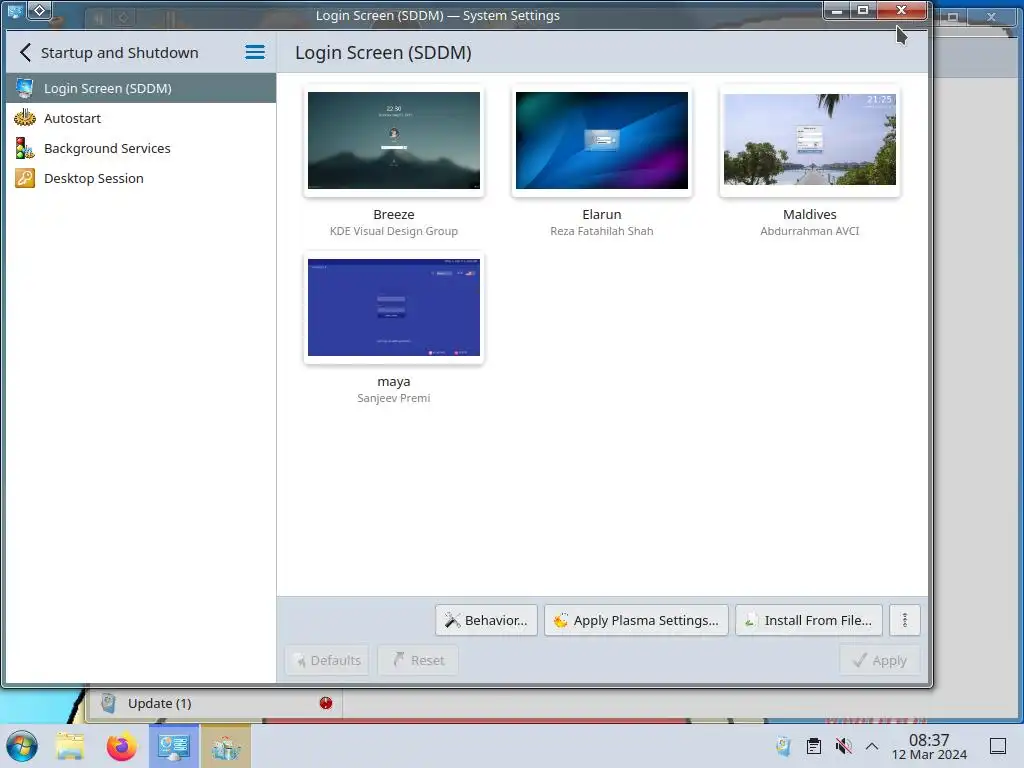The image size is (1024, 768).
Task: Click the 'Reza Fatahilah Shah' author text
Action: coord(601,231)
